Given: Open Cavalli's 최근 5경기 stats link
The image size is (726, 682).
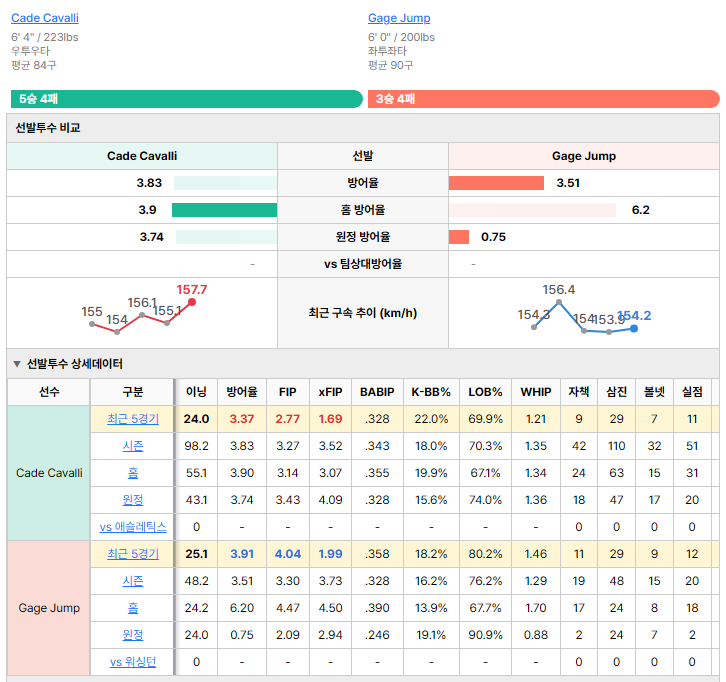Looking at the screenshot, I should (x=133, y=419).
